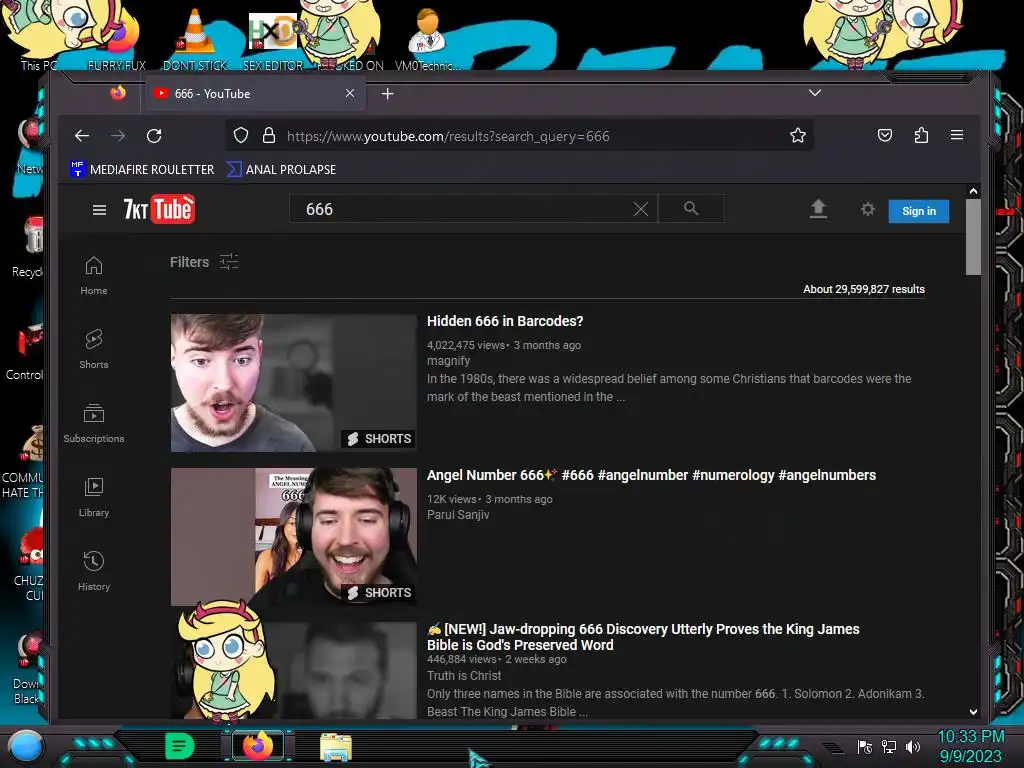Click the second bookmarks toolbar item

[281, 169]
